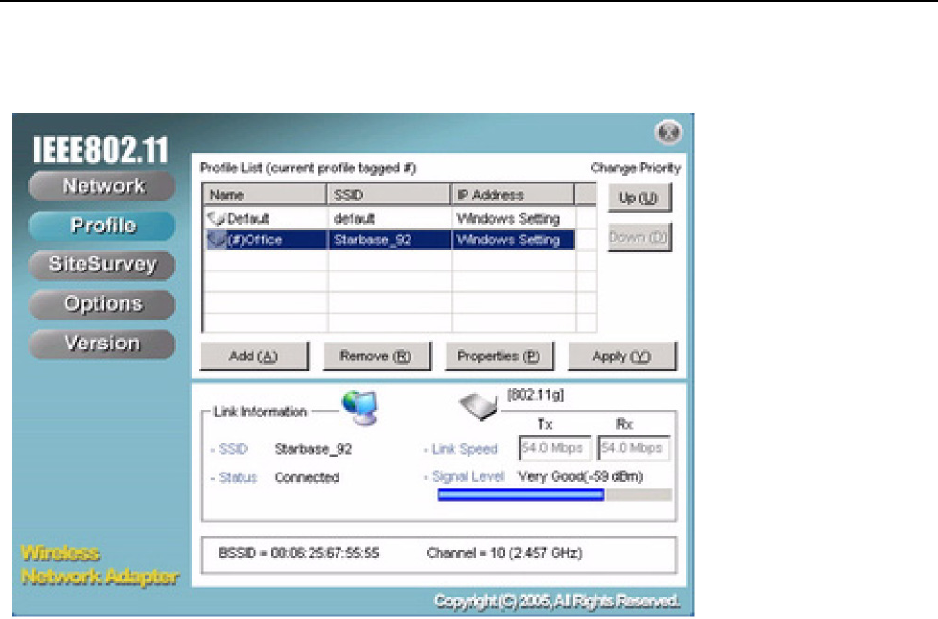Add a new profile with Add (A)
Image resolution: width=938 pixels, height=619 pixels.
[254, 356]
